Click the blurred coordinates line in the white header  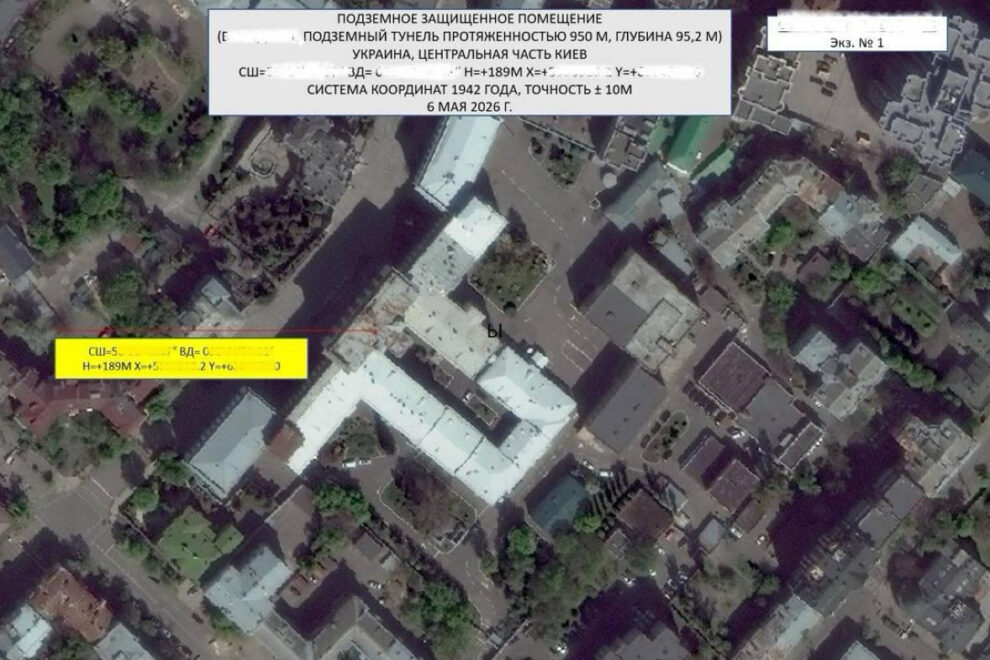pos(470,72)
